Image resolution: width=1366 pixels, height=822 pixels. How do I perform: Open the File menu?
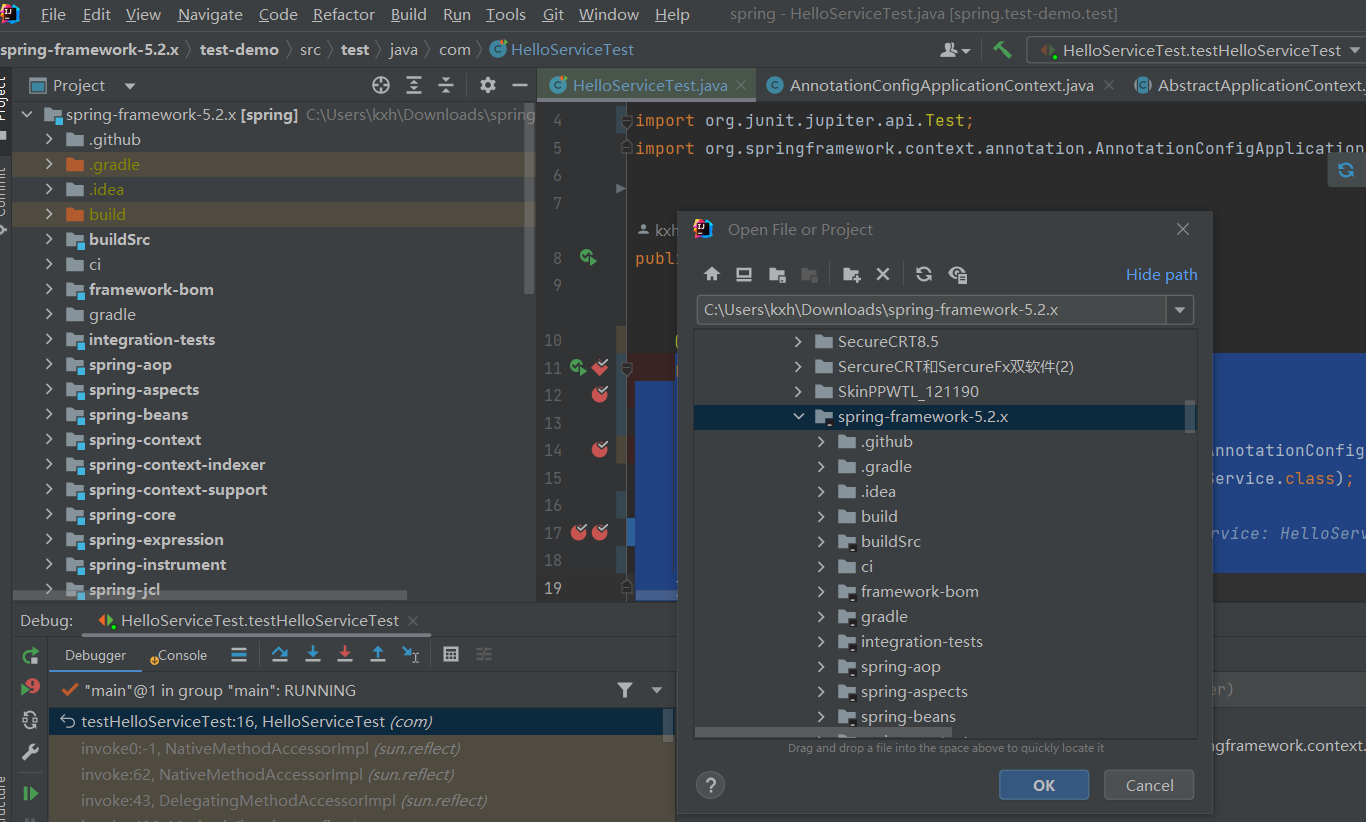53,14
